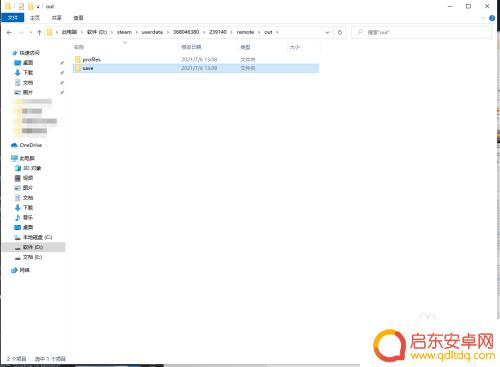Screen dimensions: 500x367
Task: Go back with the back arrow
Action: tap(9, 32)
